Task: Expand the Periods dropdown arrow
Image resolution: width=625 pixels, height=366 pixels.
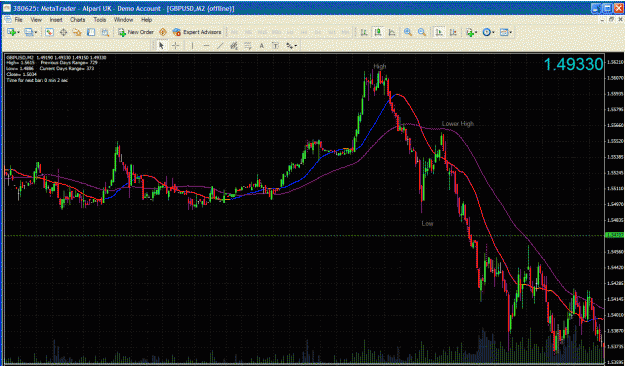Action: point(493,32)
